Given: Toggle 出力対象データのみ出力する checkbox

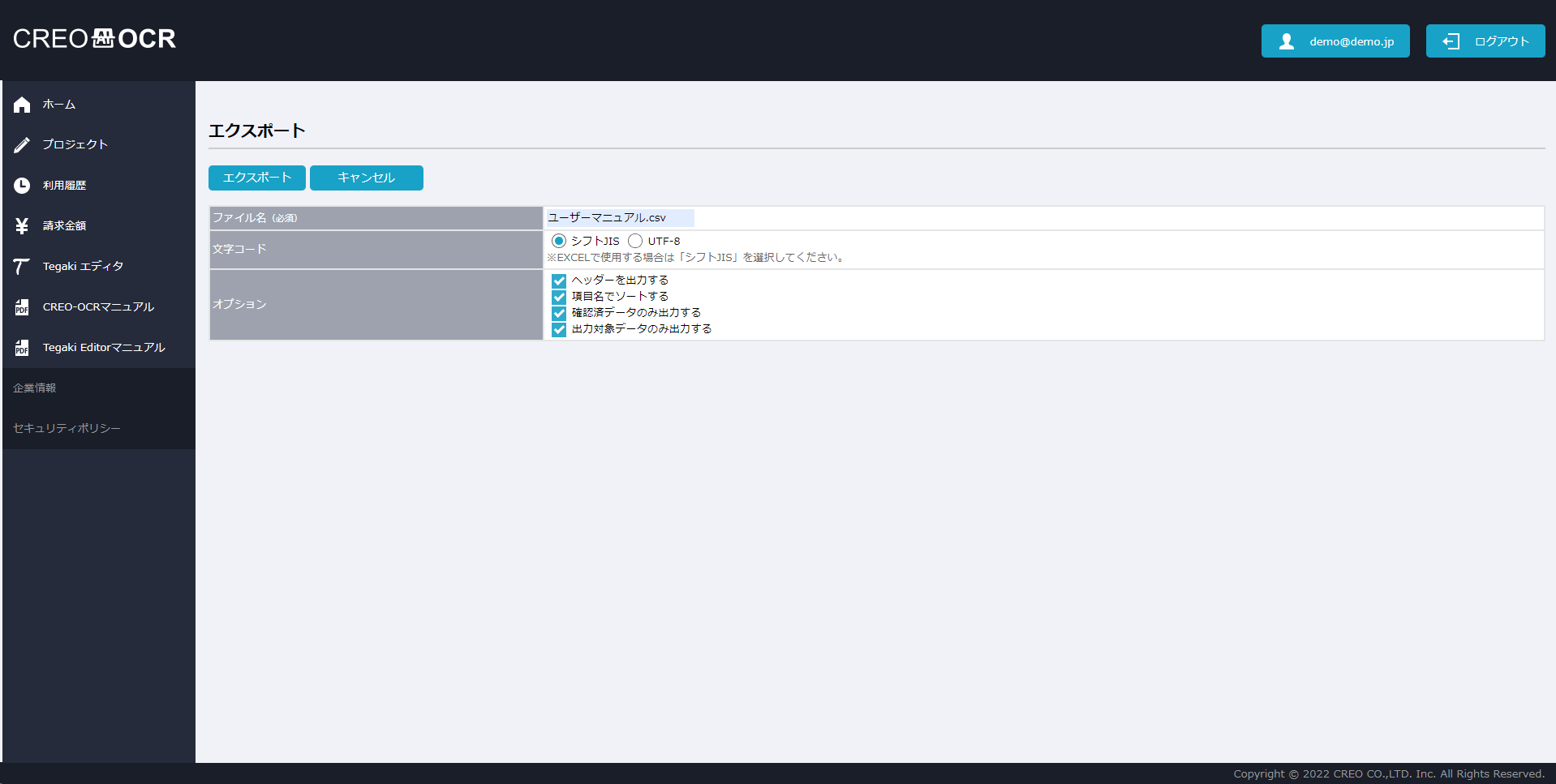Looking at the screenshot, I should (559, 329).
